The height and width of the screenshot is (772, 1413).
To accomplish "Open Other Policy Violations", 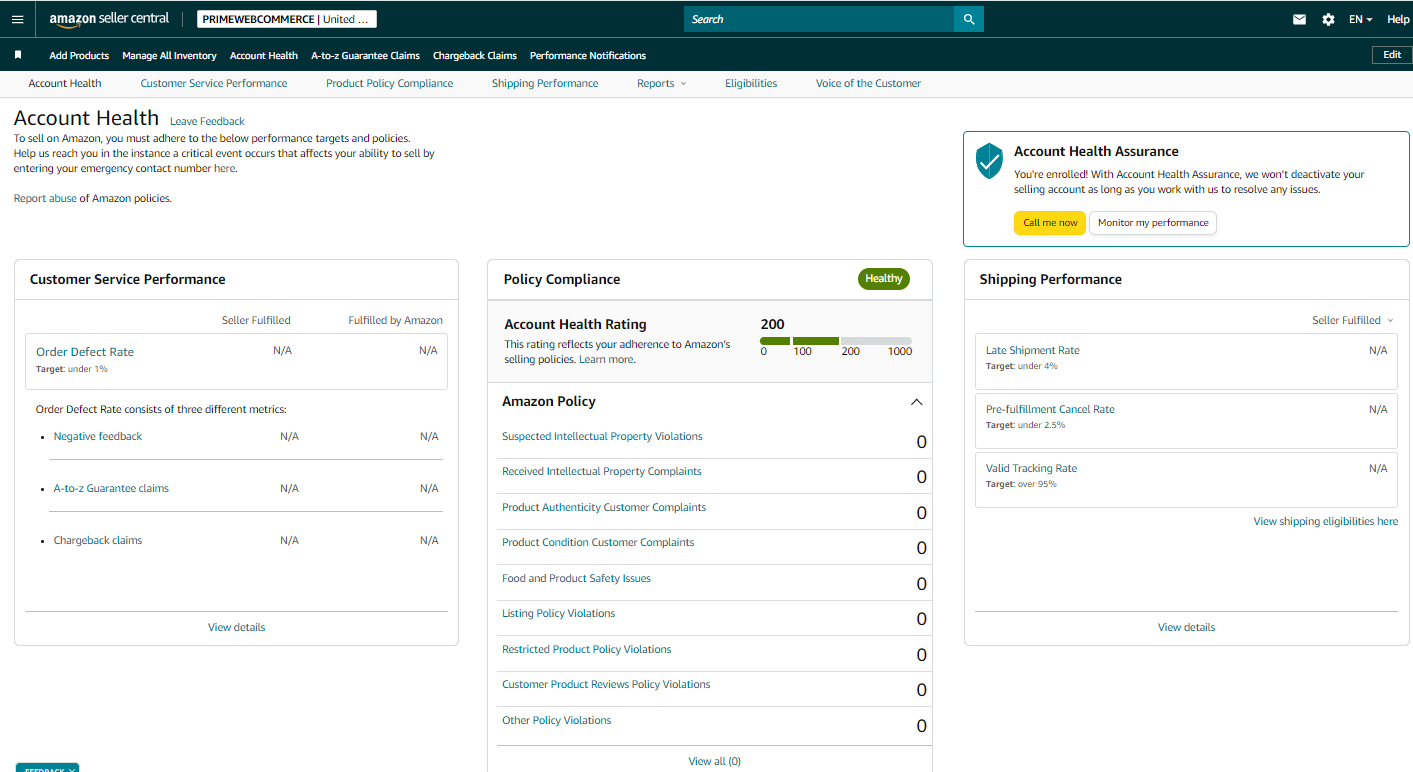I will pyautogui.click(x=557, y=720).
